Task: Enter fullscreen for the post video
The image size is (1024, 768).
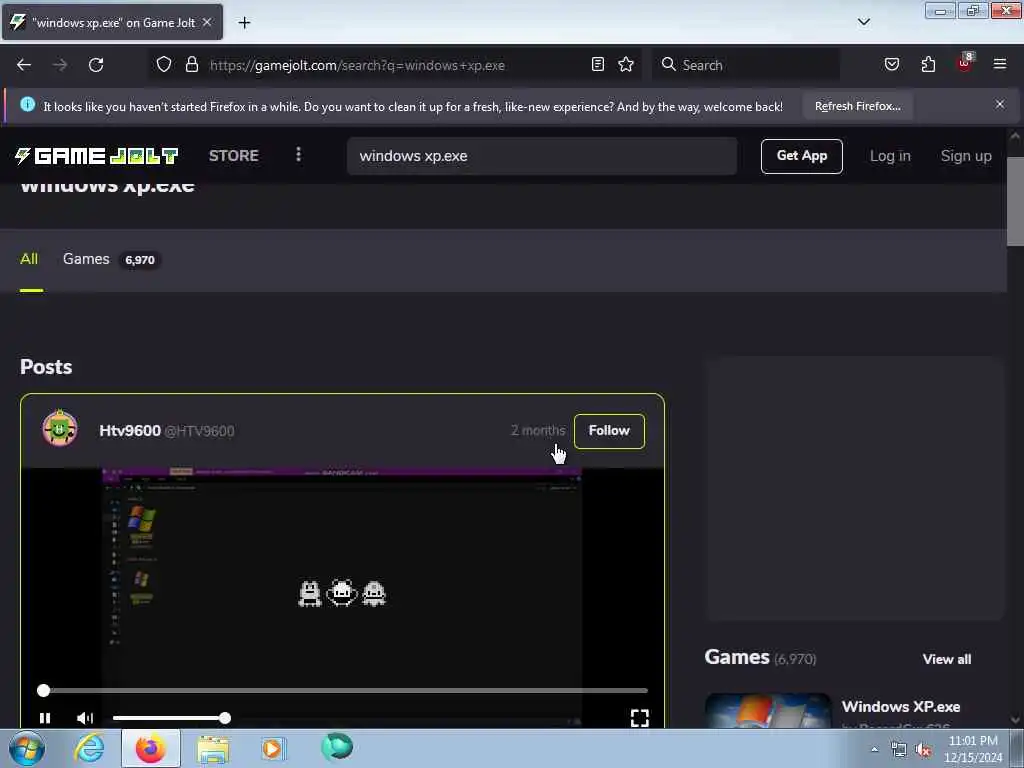Action: 640,718
